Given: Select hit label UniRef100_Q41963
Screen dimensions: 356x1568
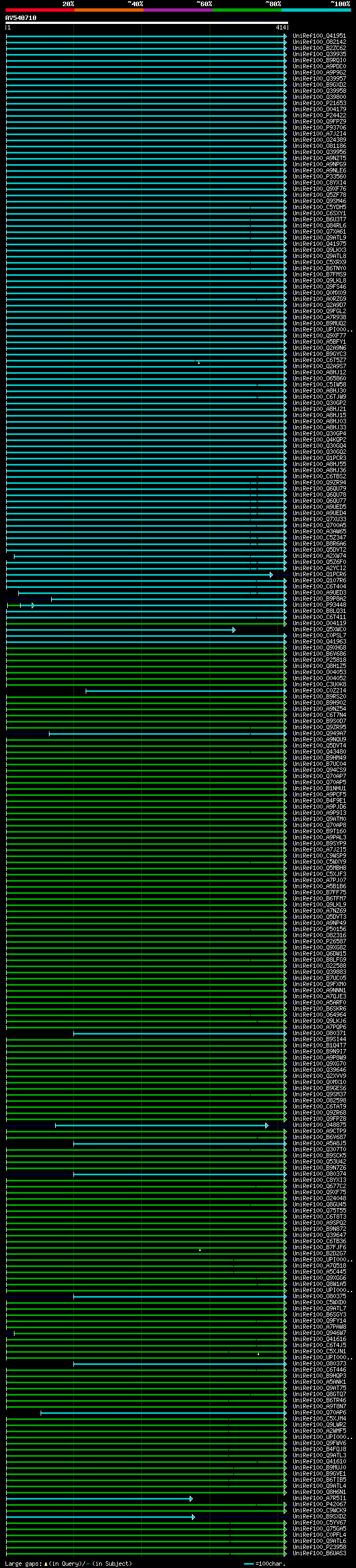Looking at the screenshot, I should coord(319,641).
